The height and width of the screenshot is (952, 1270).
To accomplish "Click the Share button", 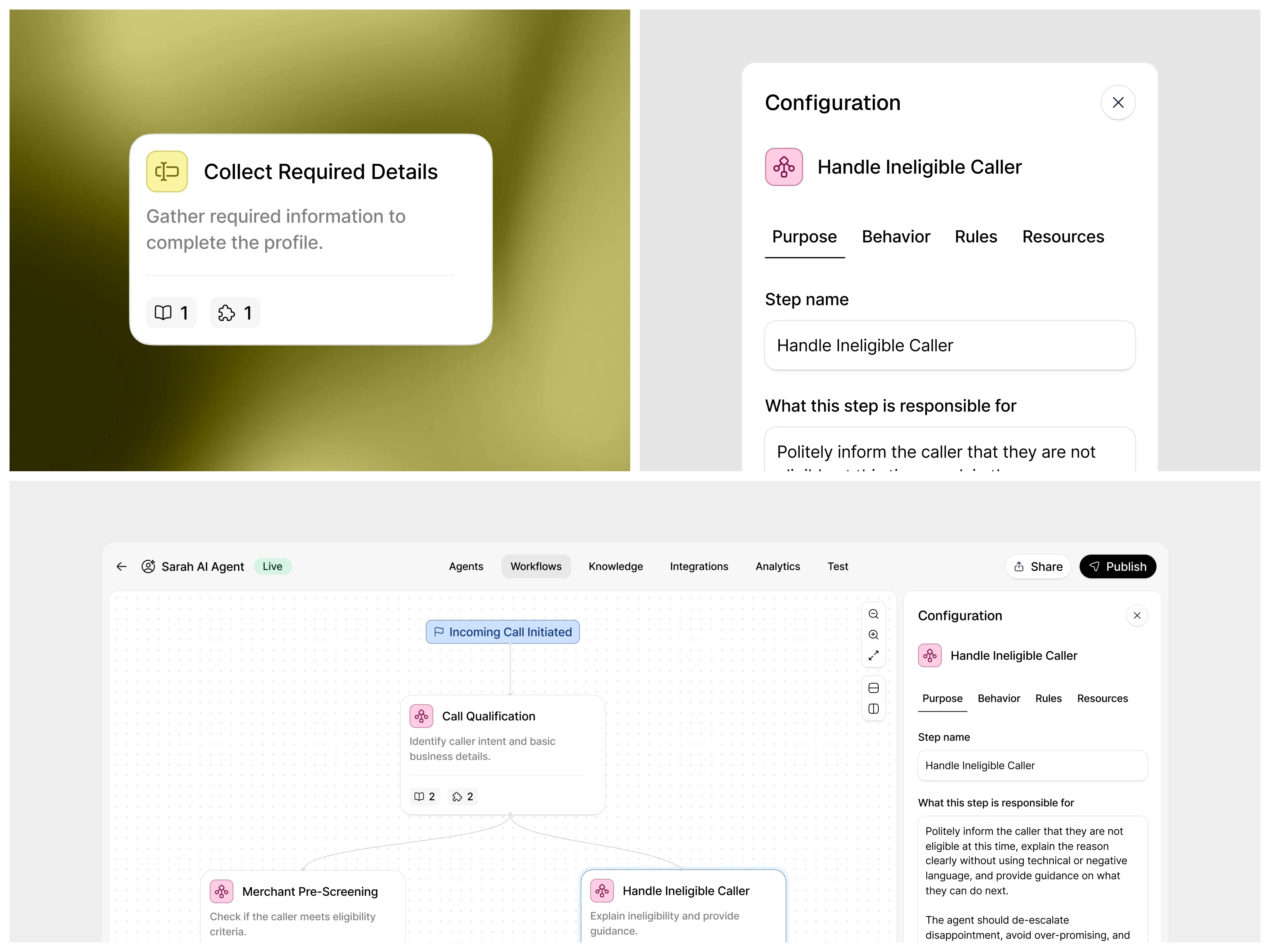I will point(1038,566).
